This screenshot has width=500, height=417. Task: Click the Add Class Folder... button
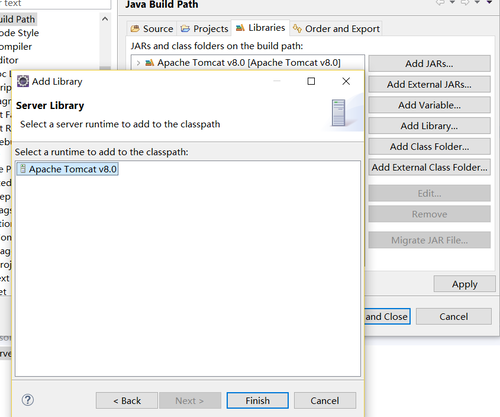[429, 146]
